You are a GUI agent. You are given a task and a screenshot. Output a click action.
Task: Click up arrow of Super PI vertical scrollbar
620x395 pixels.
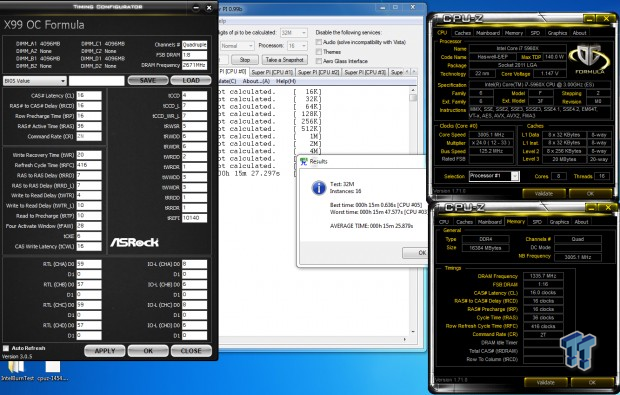[x=413, y=91]
